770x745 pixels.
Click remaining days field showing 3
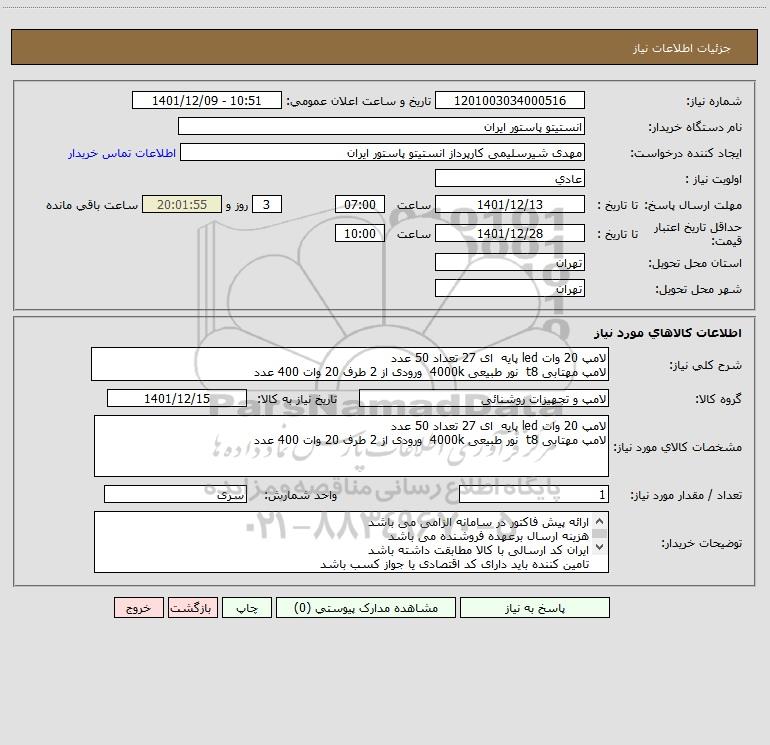pyautogui.click(x=267, y=204)
